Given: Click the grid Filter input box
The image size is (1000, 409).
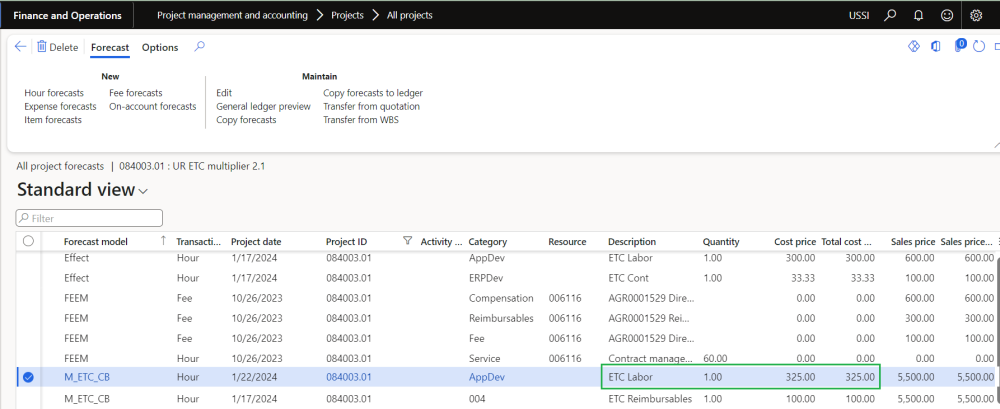Looking at the screenshot, I should (90, 217).
